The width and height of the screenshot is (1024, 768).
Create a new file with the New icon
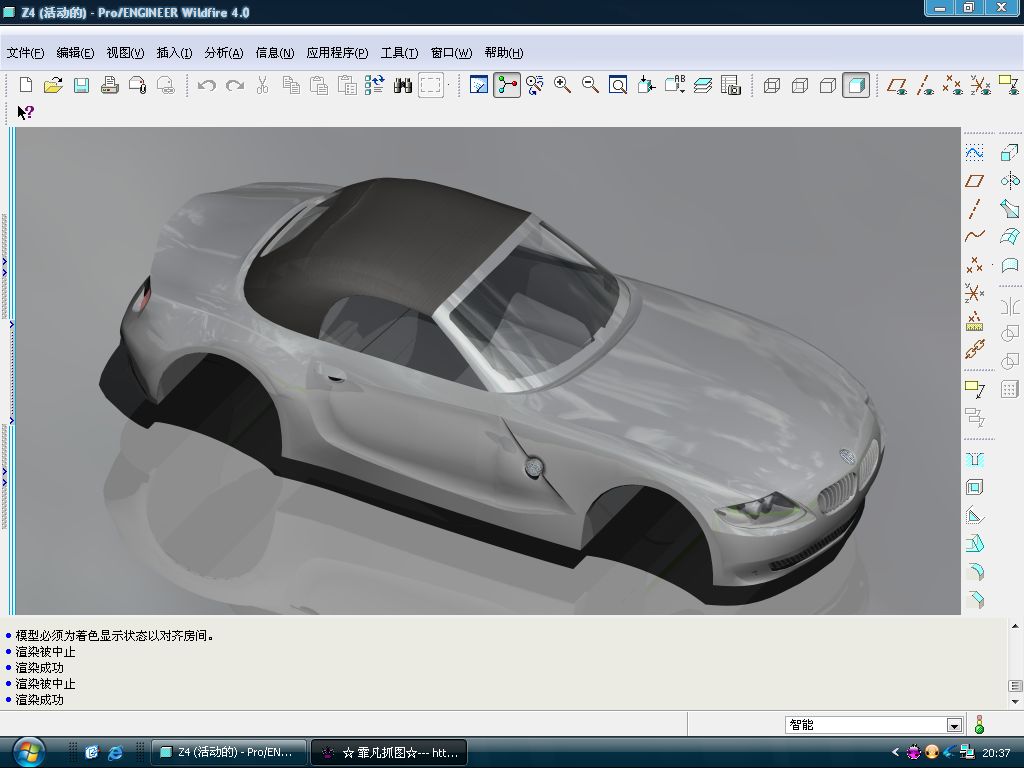tap(25, 85)
